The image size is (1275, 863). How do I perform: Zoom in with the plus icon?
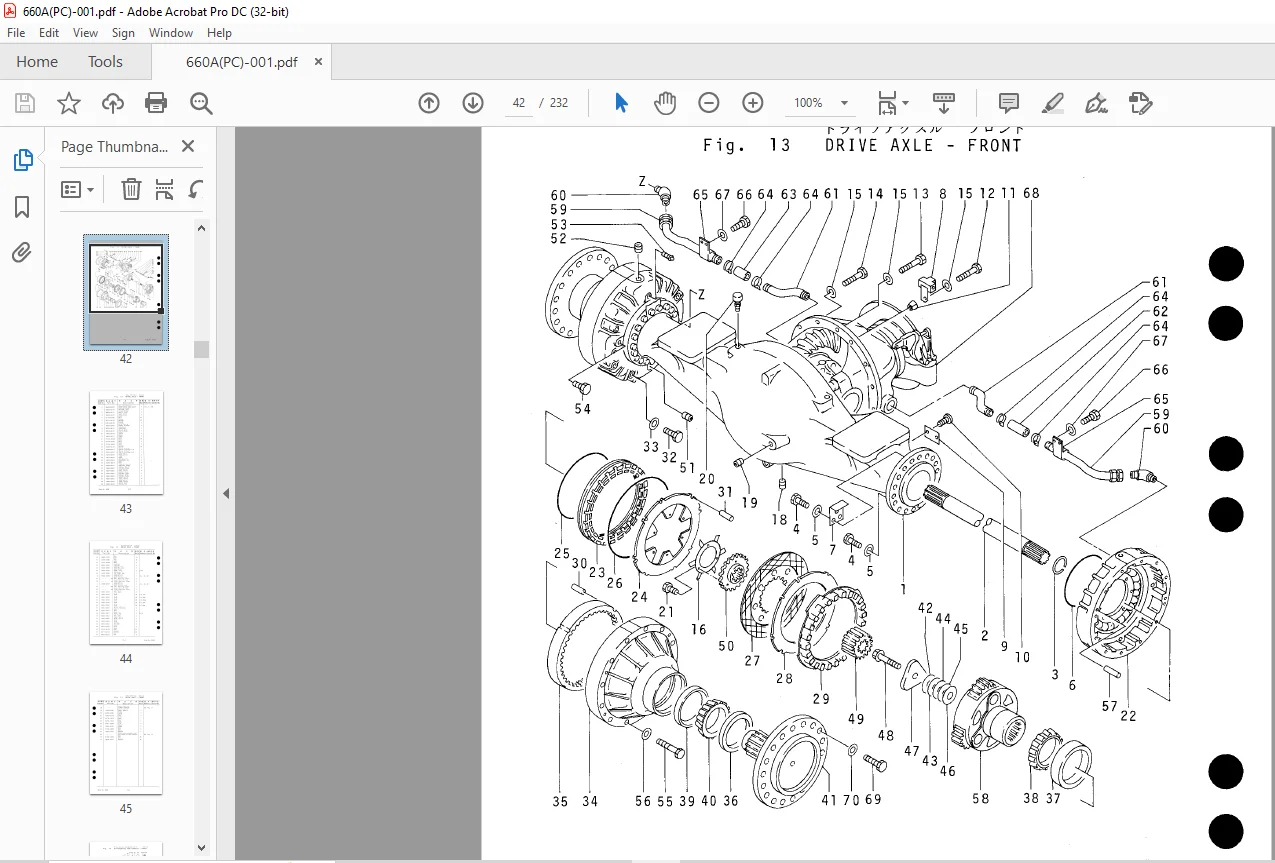click(x=753, y=103)
